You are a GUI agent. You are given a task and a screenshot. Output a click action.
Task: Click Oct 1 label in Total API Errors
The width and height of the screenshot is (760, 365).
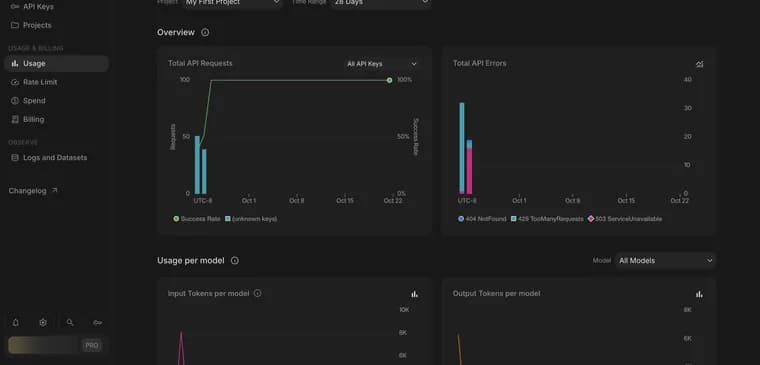coord(519,201)
